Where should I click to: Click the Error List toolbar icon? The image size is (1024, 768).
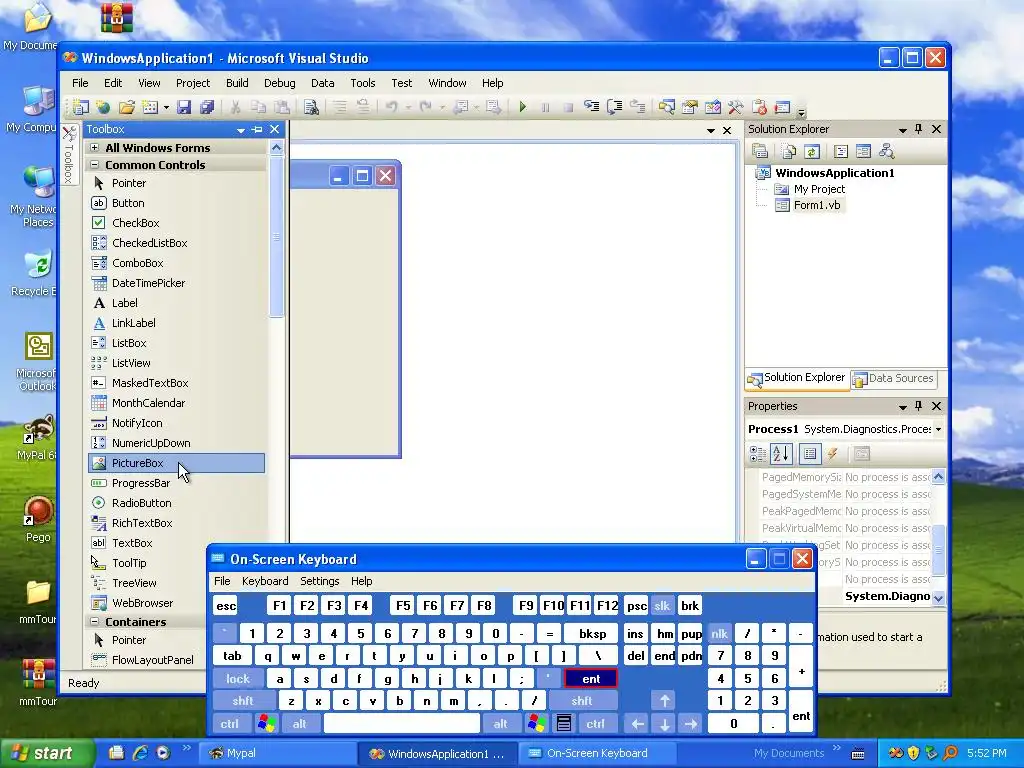pyautogui.click(x=759, y=106)
